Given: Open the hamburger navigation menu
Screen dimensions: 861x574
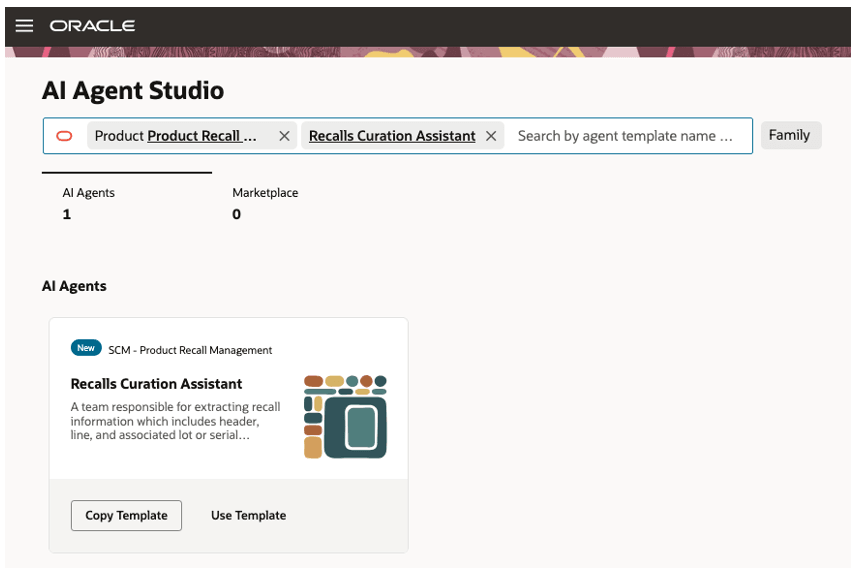Looking at the screenshot, I should (x=24, y=26).
